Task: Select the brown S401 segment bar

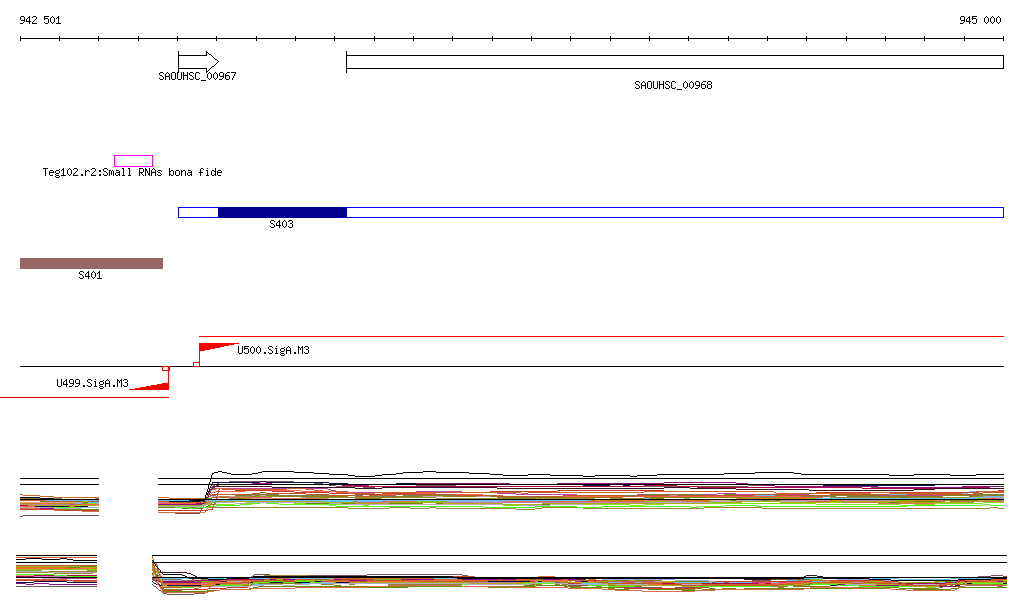Action: pos(91,264)
